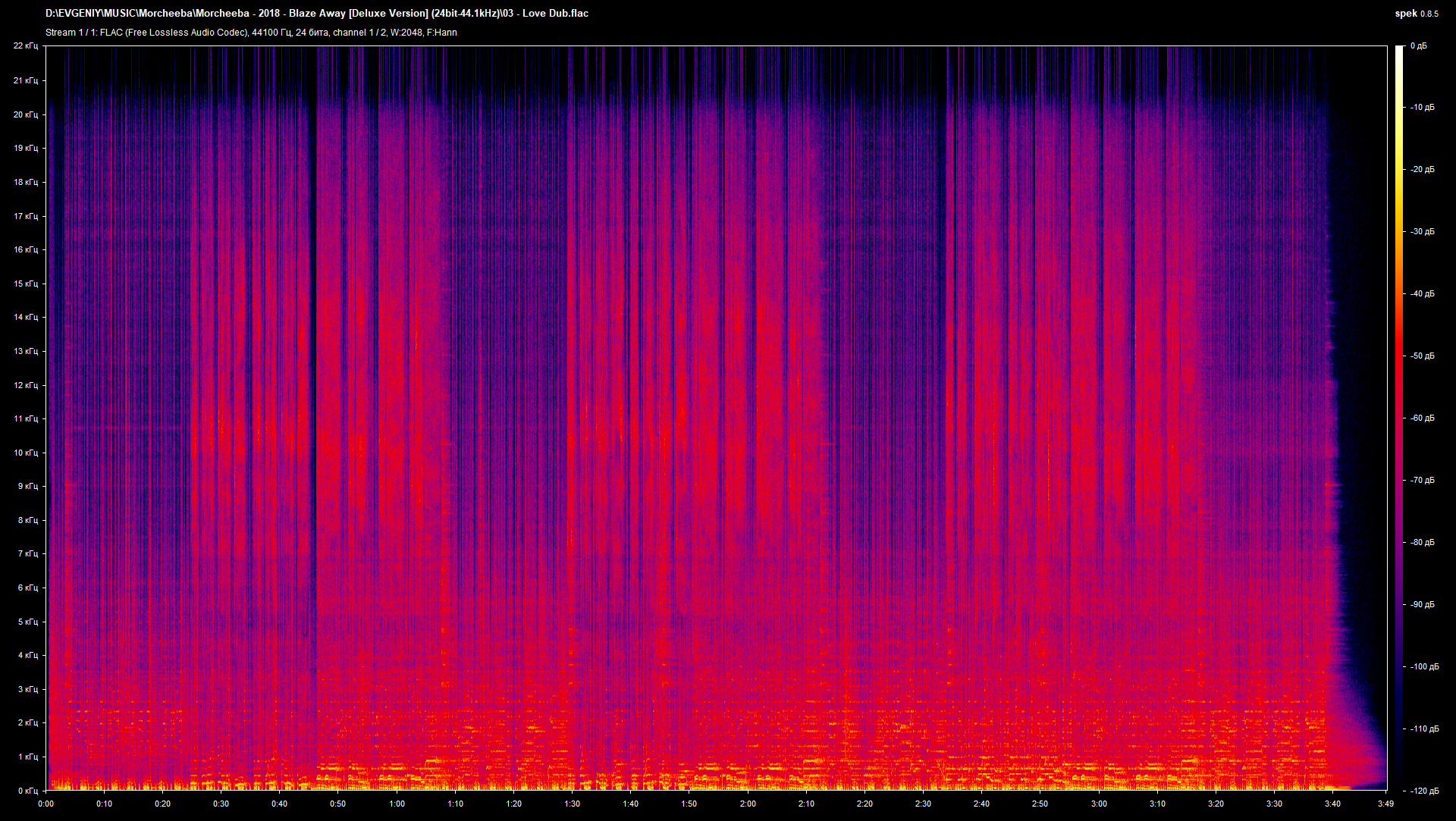This screenshot has width=1456, height=821.
Task: Click the '3:40' time axis label
Action: [x=1332, y=804]
